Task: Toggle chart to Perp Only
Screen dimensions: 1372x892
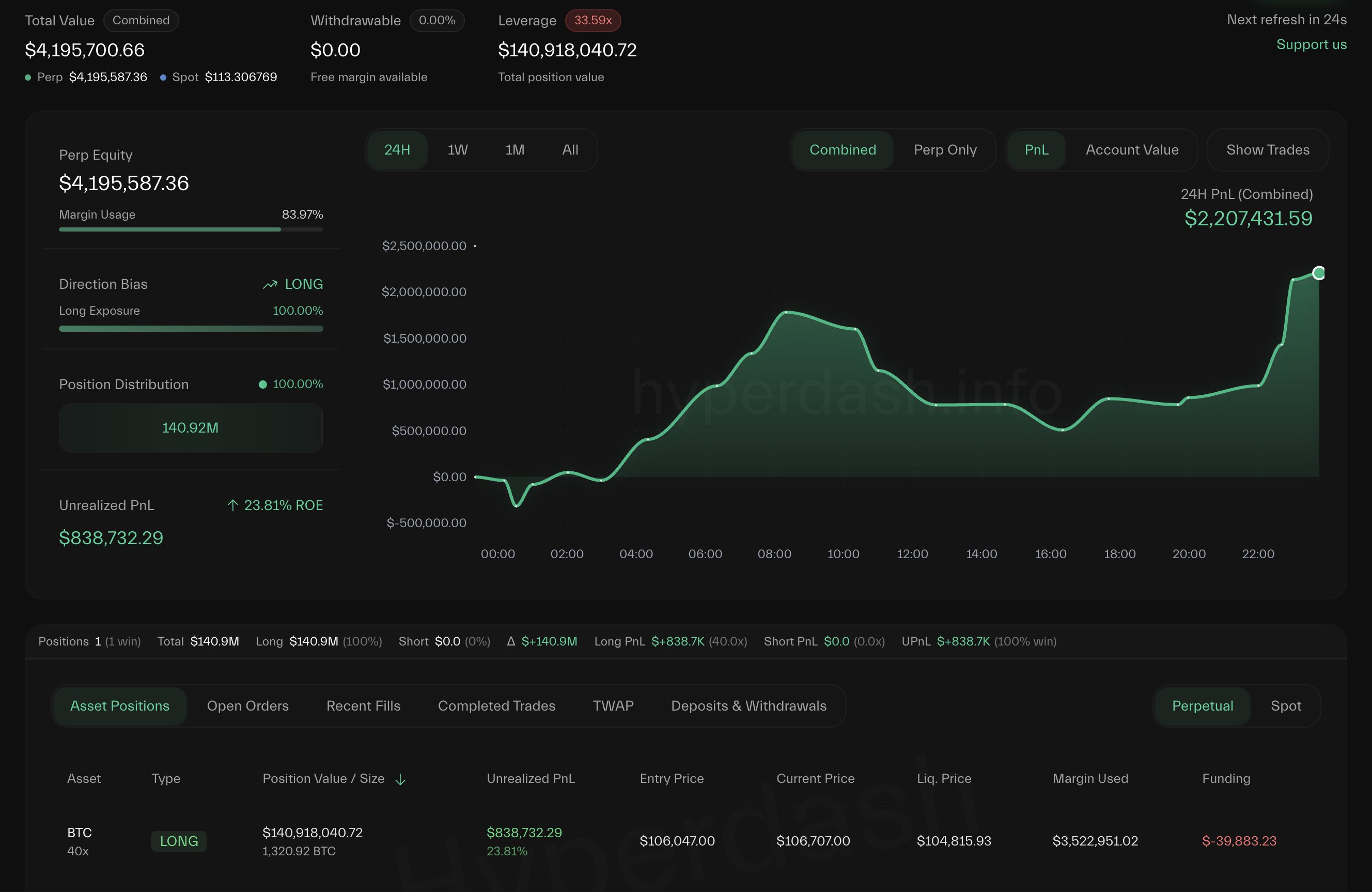Action: [x=945, y=150]
